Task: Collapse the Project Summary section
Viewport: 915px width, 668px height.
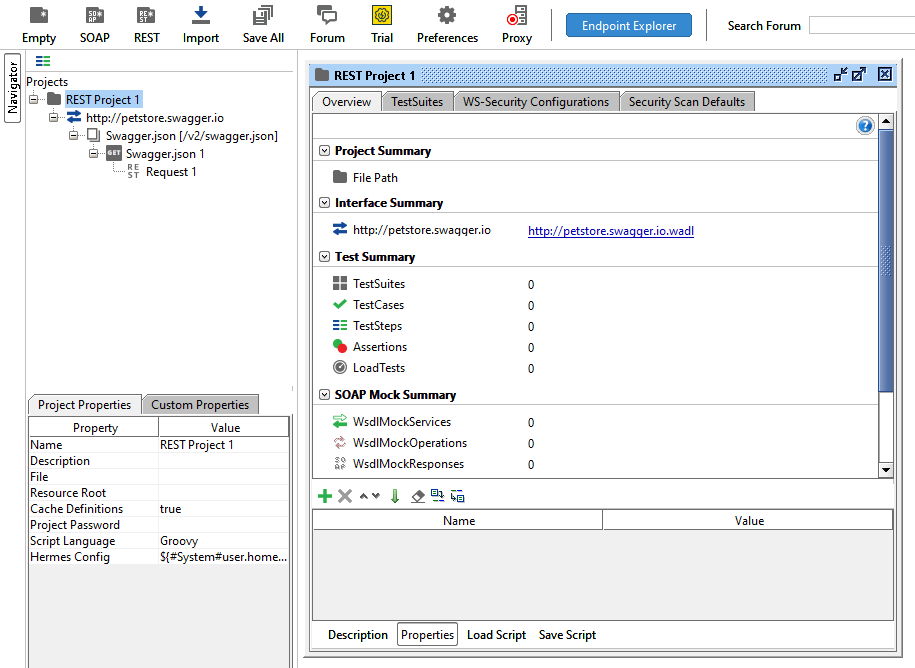Action: (324, 151)
